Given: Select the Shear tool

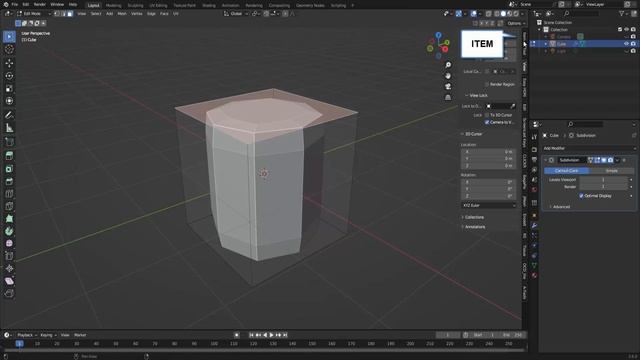Looking at the screenshot, I should 9,281.
